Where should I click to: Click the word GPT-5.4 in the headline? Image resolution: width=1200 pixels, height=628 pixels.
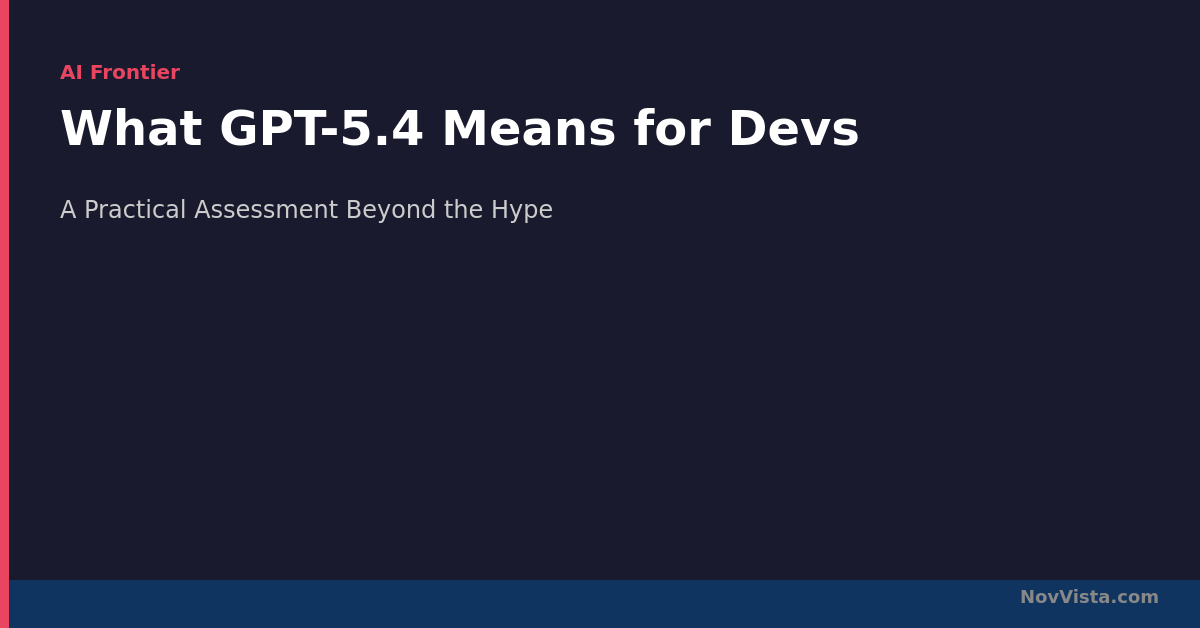[x=321, y=130]
